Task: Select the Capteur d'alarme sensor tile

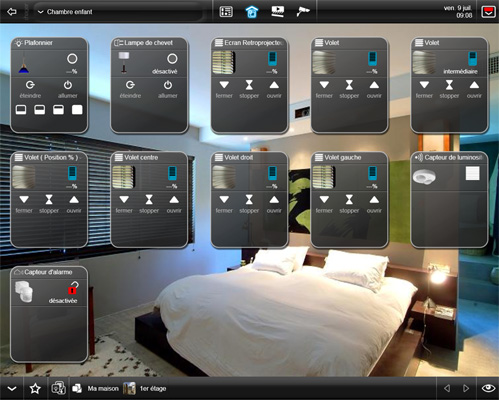Action: (49, 314)
